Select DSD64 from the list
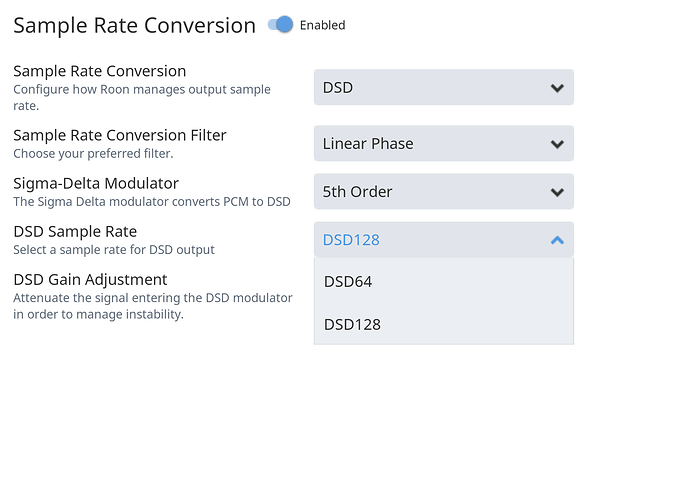The width and height of the screenshot is (690, 489). pos(444,281)
